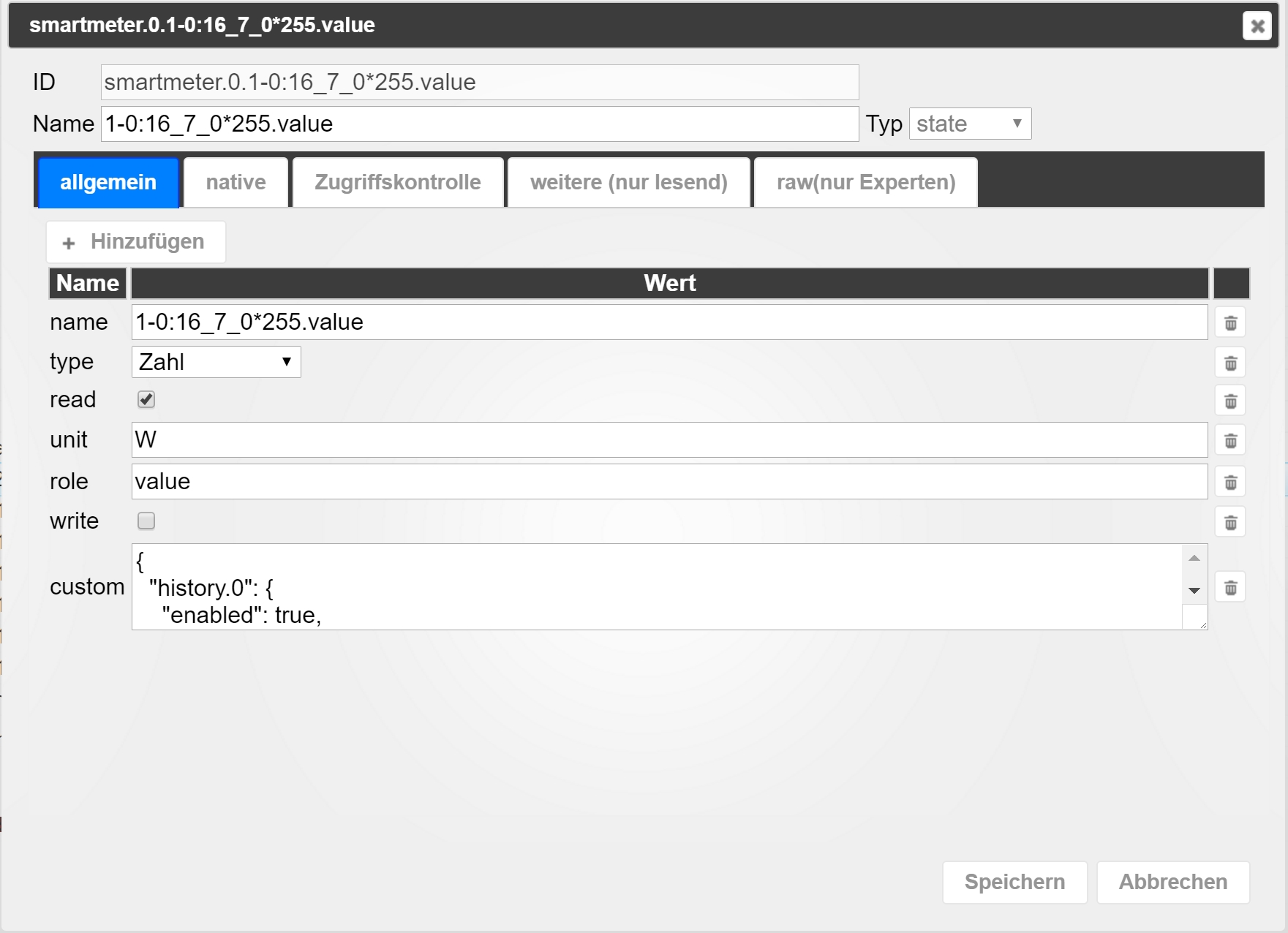Cancel with the Abbrechen button
Viewport: 1288px width, 933px height.
1173,883
